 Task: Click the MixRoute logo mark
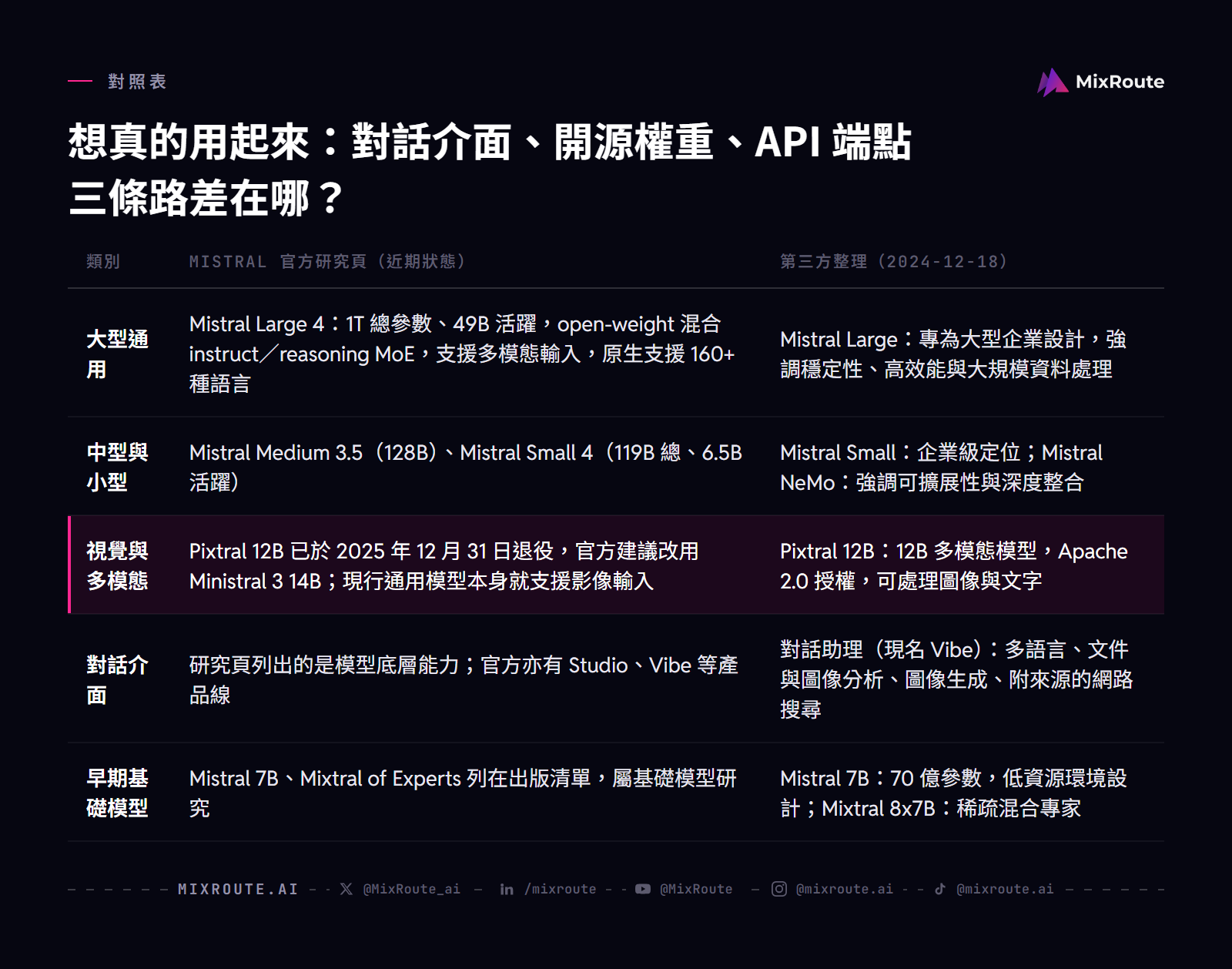(1053, 82)
